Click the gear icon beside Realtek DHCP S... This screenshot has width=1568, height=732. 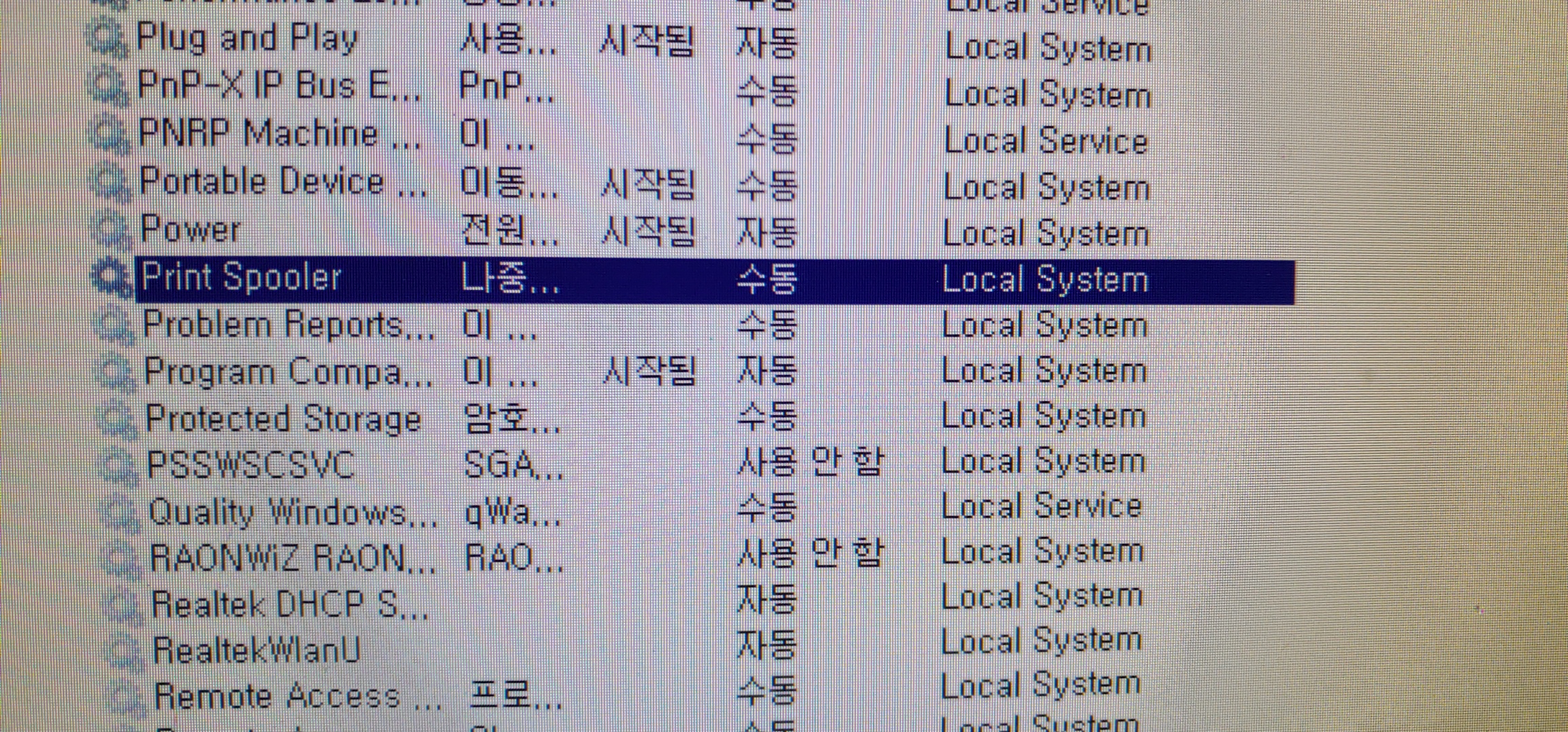(123, 604)
